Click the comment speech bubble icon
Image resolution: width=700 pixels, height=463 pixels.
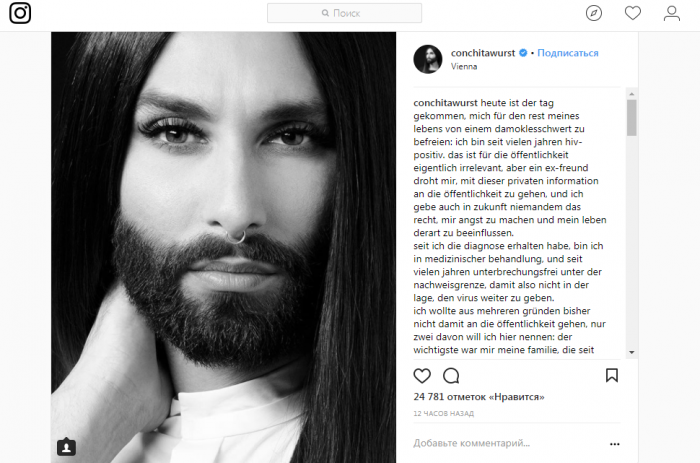coord(451,375)
